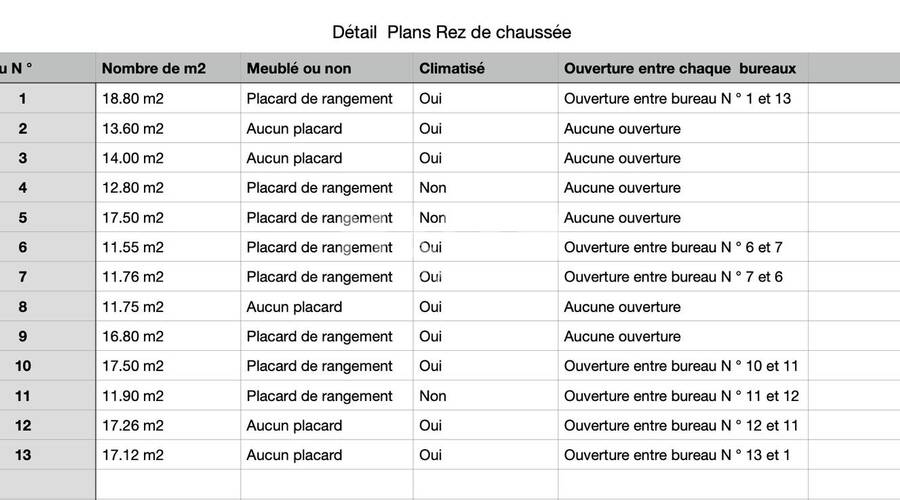
Task: Click the table title "Détail Plans Rez de chaussée"
Action: tap(452, 32)
